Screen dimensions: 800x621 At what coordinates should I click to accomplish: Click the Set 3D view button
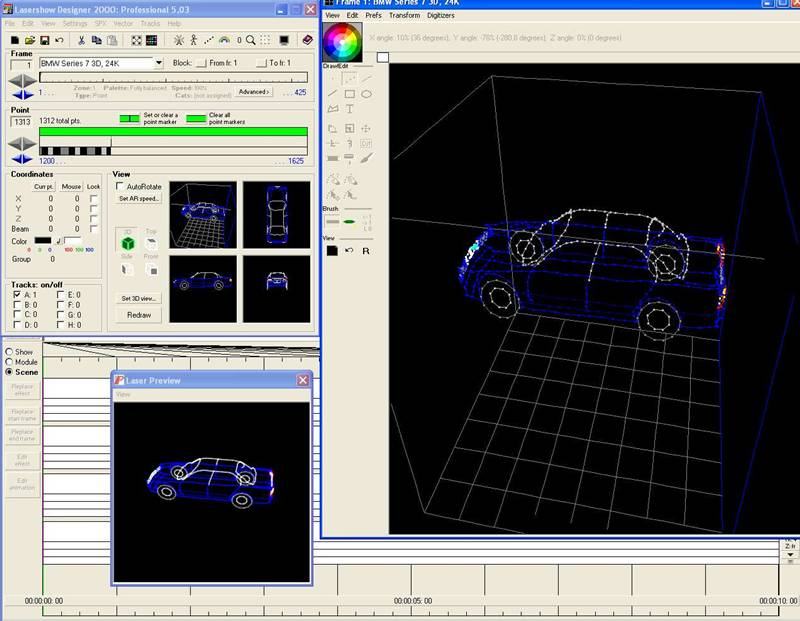coord(138,298)
